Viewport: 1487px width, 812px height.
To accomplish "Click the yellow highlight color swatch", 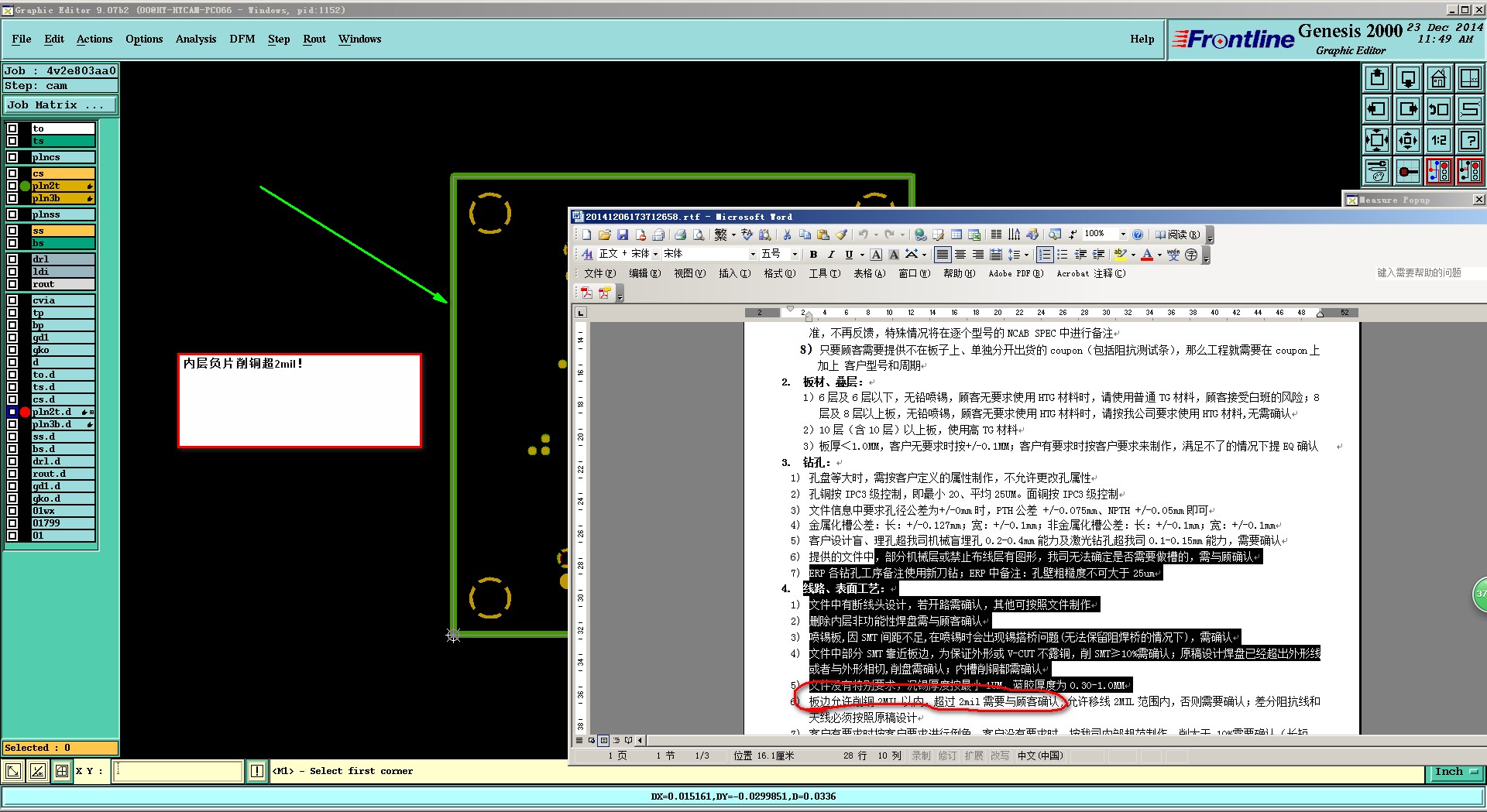I will pyautogui.click(x=1120, y=255).
